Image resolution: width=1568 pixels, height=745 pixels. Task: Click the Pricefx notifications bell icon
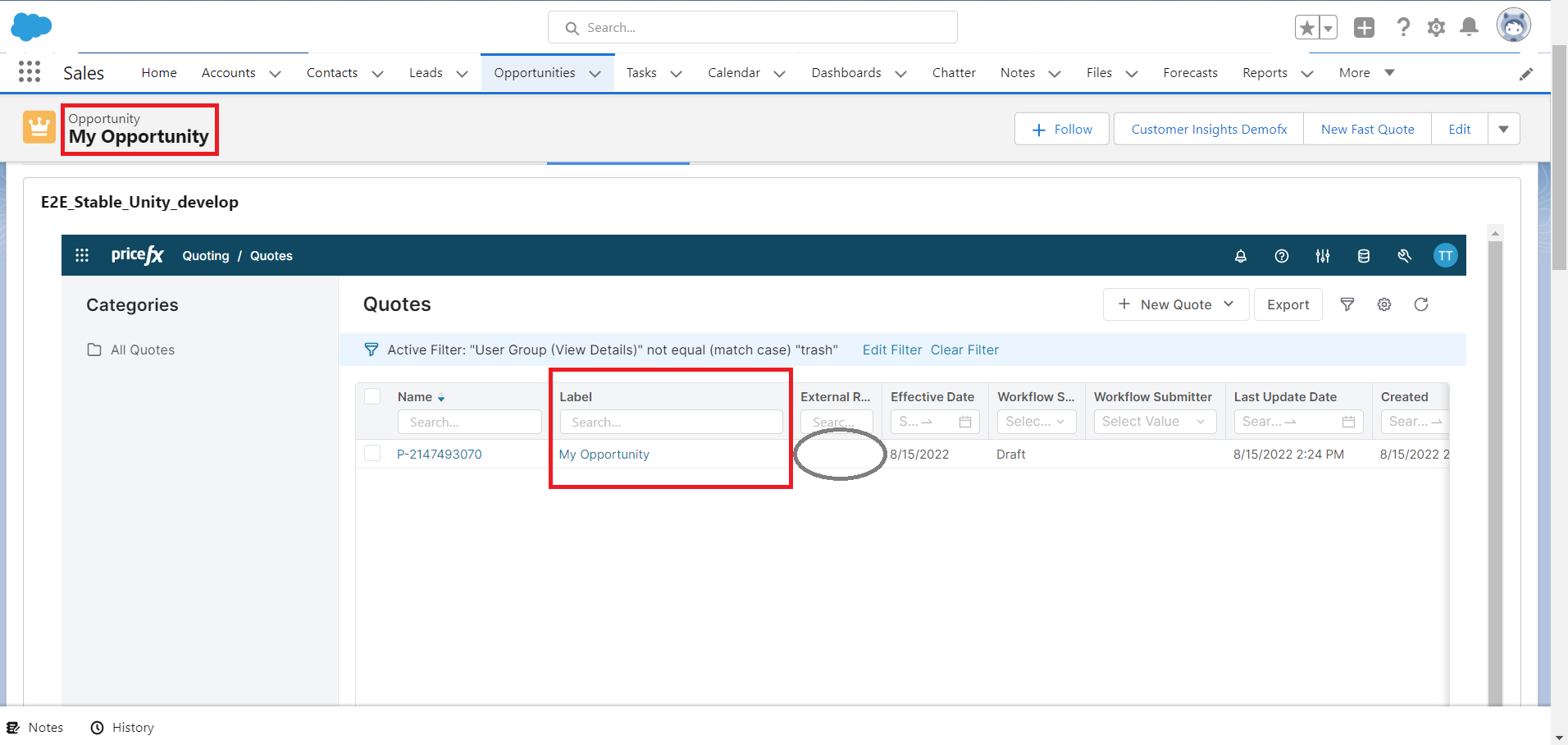click(1240, 256)
